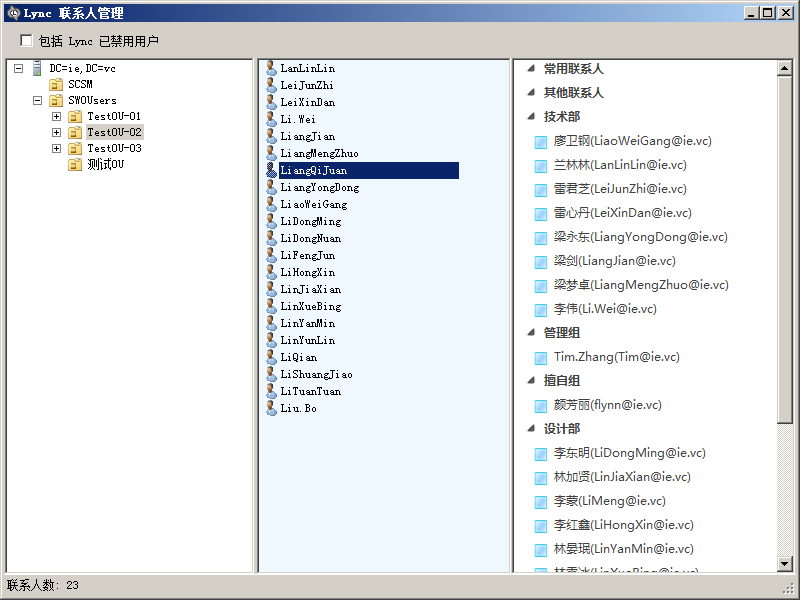
Task: Expand the 常用联系人 group
Action: click(530, 69)
